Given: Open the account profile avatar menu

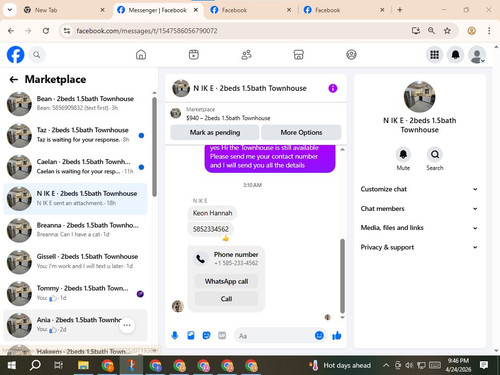Looking at the screenshot, I should tap(477, 55).
